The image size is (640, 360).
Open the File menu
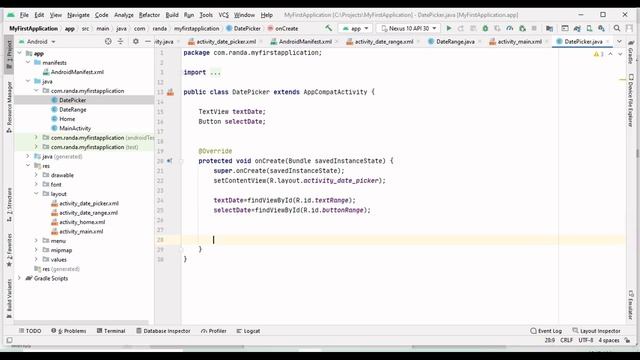(24, 15)
